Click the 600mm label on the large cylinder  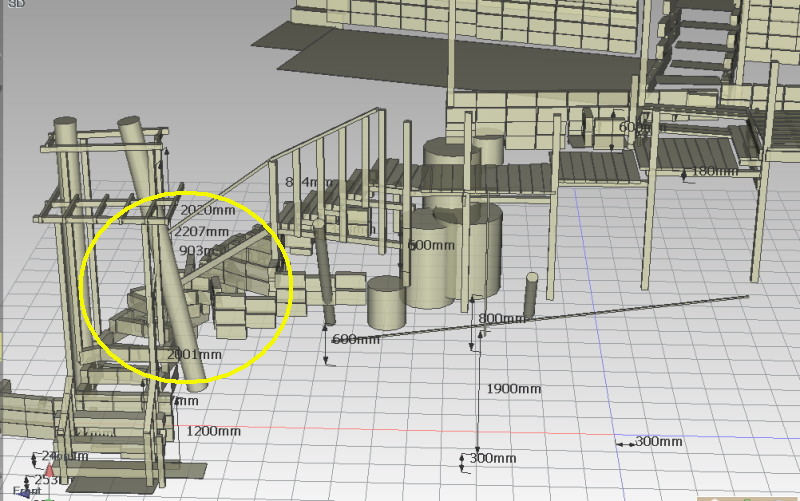tap(430, 245)
